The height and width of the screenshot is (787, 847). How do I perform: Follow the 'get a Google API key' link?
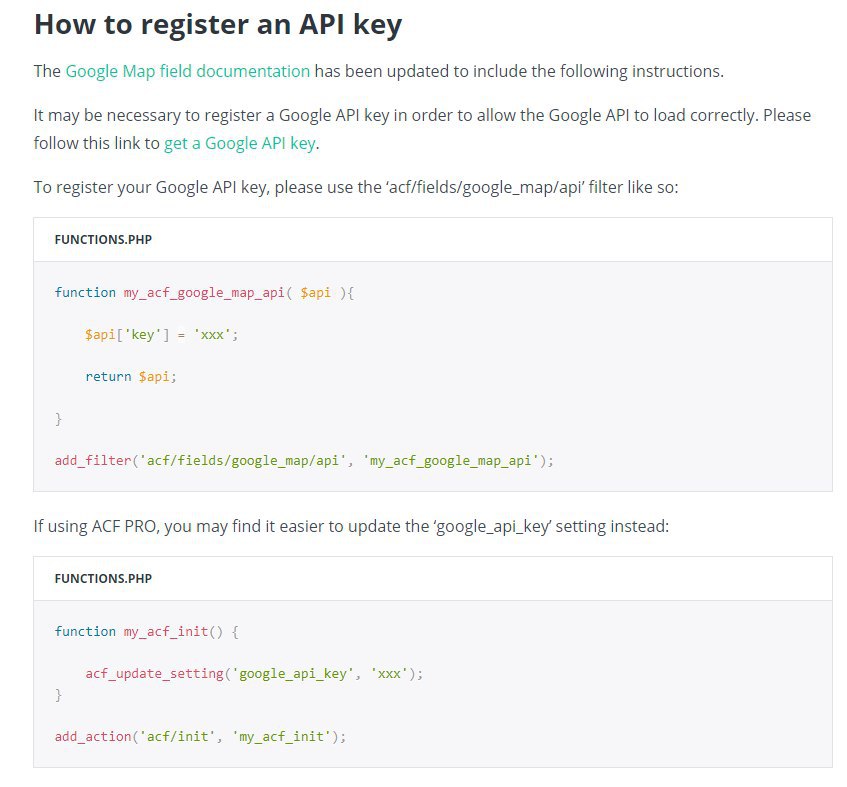[x=240, y=143]
